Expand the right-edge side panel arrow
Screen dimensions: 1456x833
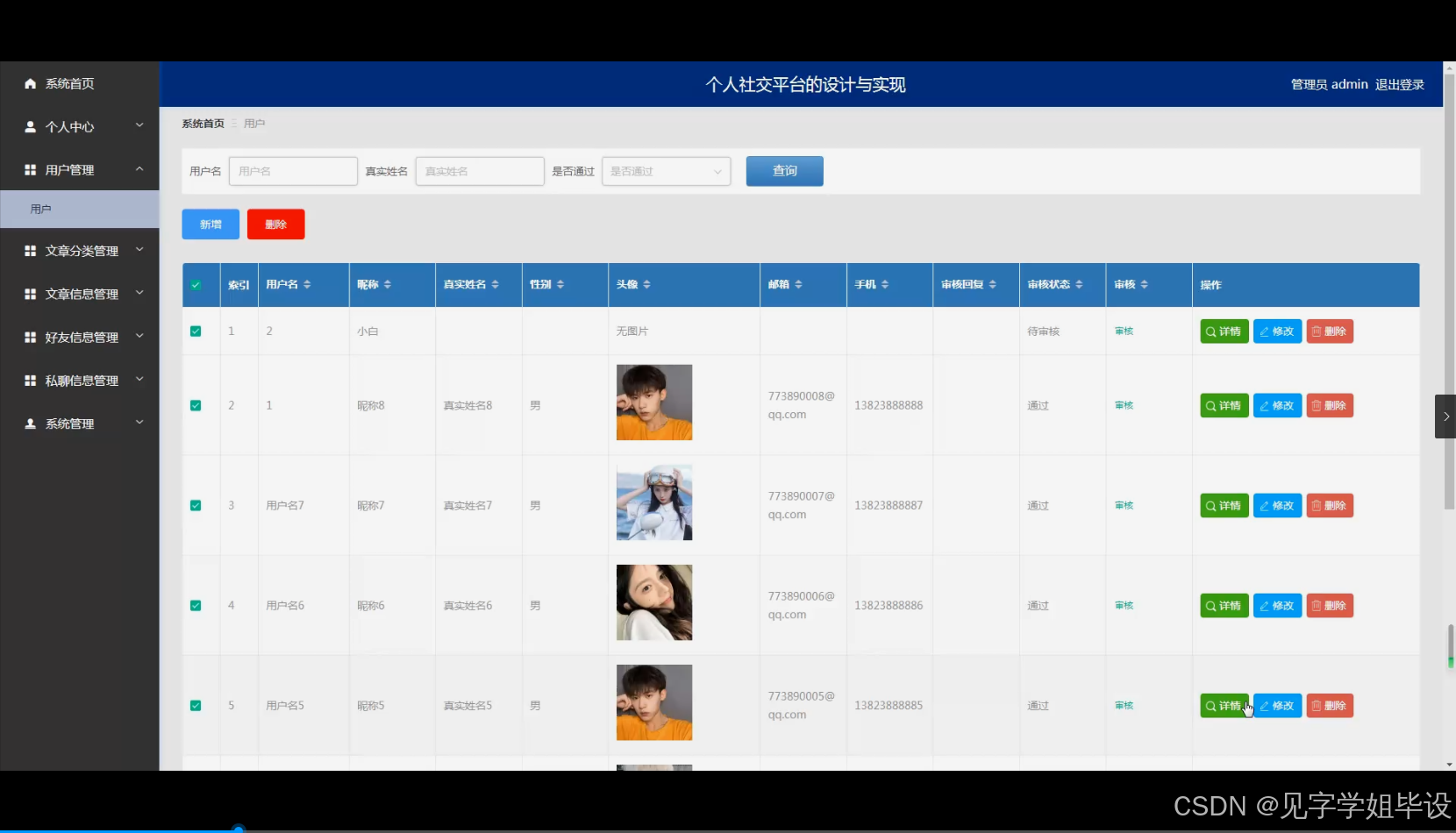[x=1445, y=416]
